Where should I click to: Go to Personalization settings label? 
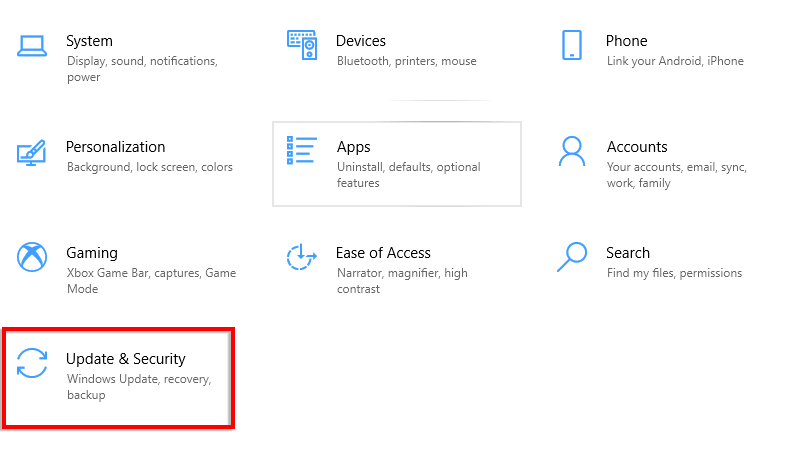tap(115, 147)
